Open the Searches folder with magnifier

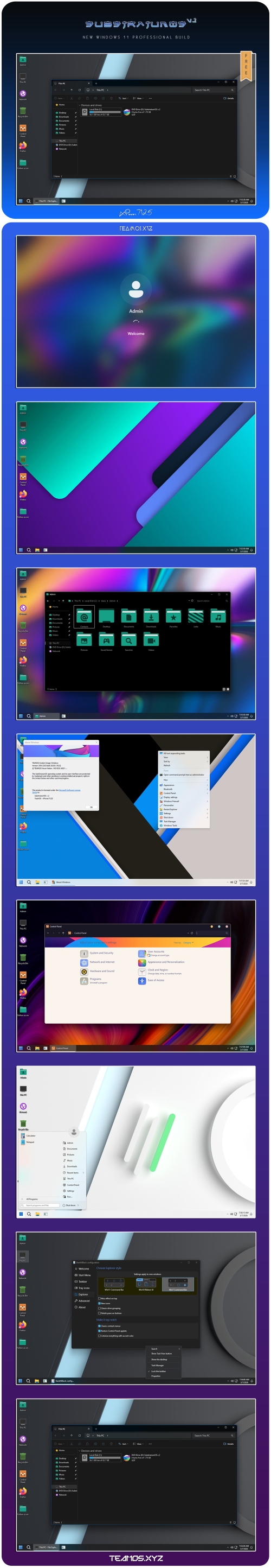[x=129, y=640]
